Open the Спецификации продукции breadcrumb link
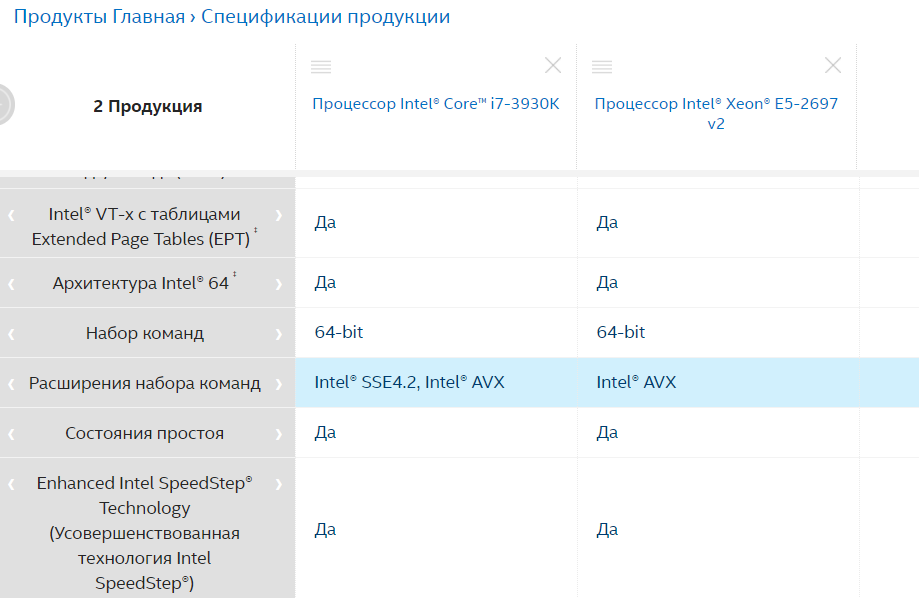This screenshot has width=919, height=598. pos(325,17)
